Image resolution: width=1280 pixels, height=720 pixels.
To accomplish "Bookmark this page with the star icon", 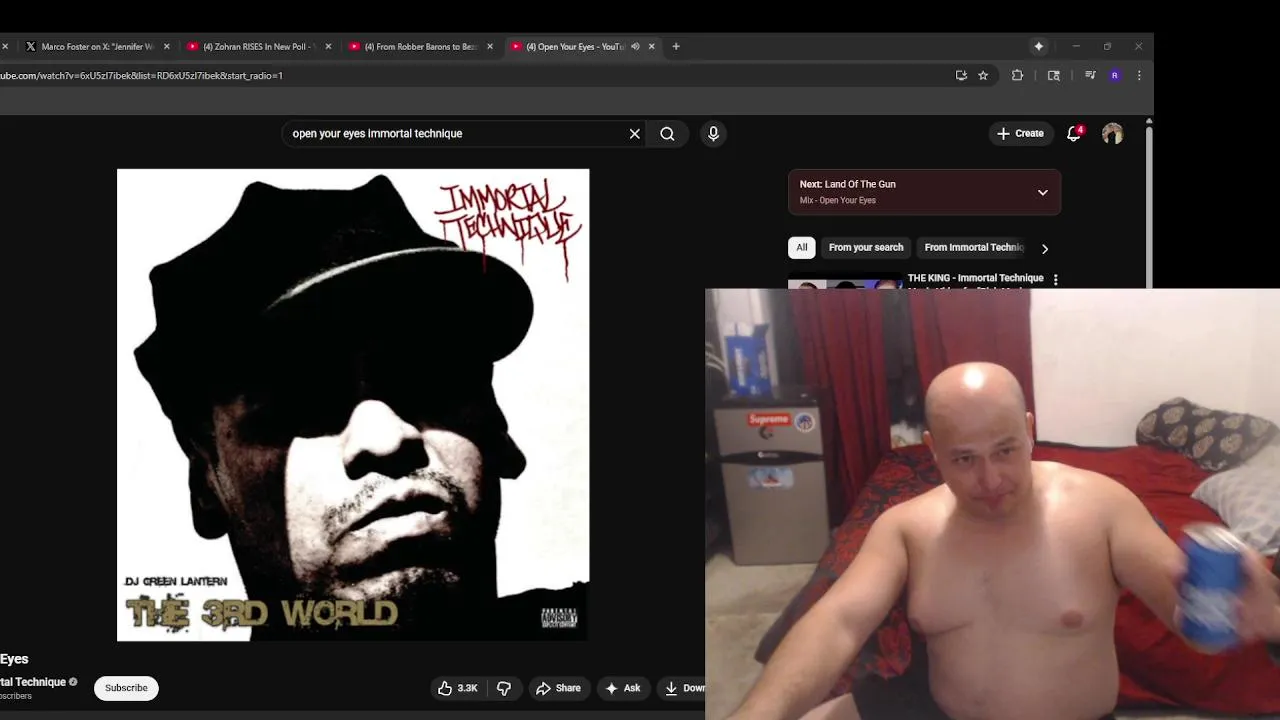I will 983,75.
